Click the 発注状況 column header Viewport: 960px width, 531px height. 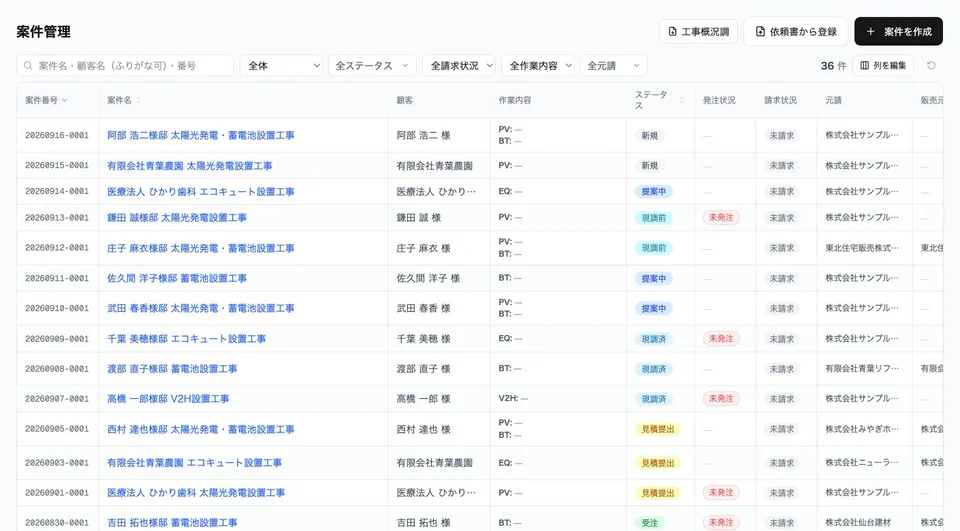coord(719,100)
